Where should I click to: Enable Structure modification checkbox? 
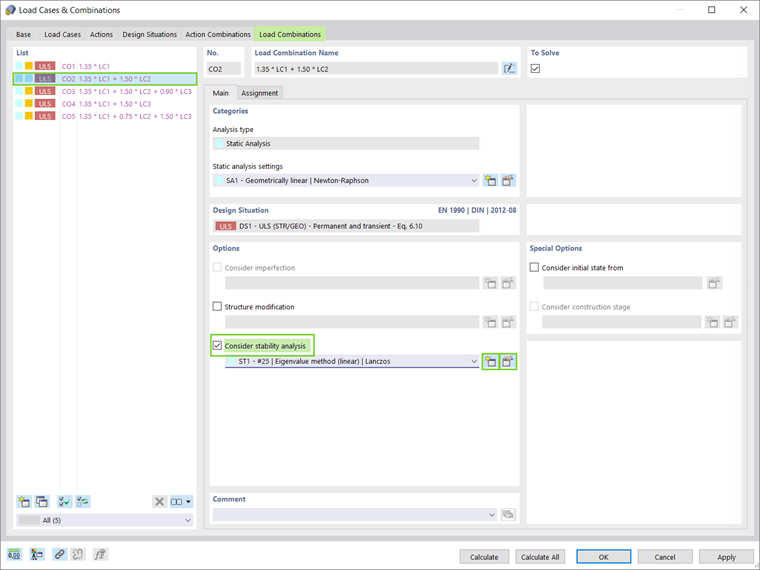(x=217, y=307)
